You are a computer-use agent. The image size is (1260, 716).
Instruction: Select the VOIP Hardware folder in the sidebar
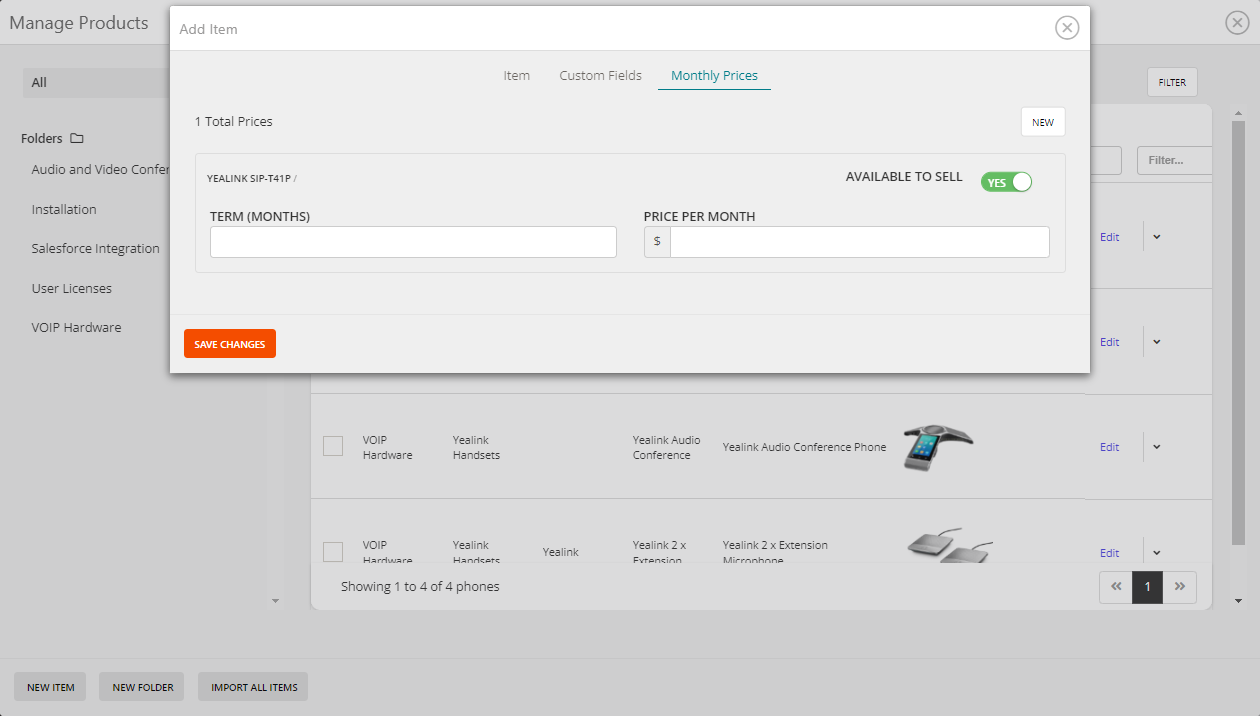[76, 327]
